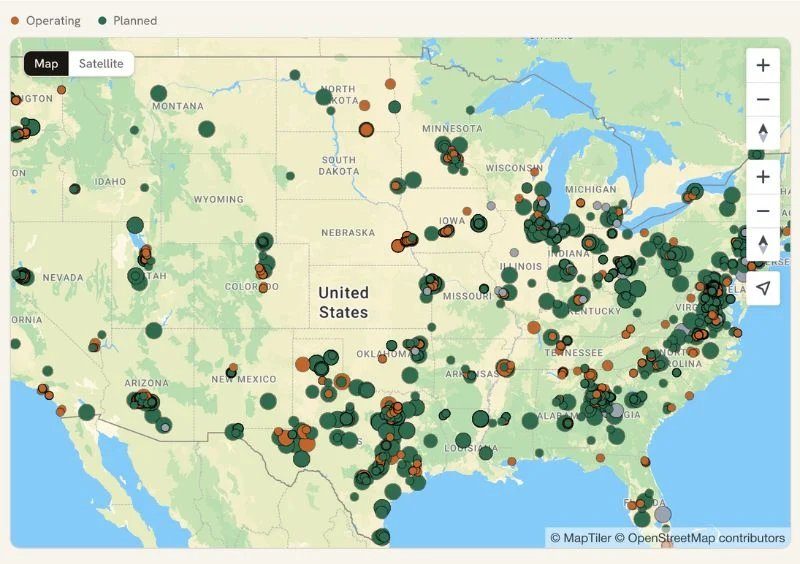The image size is (800, 564).
Task: Click the small green marker in western South Dakota
Action: (290, 176)
